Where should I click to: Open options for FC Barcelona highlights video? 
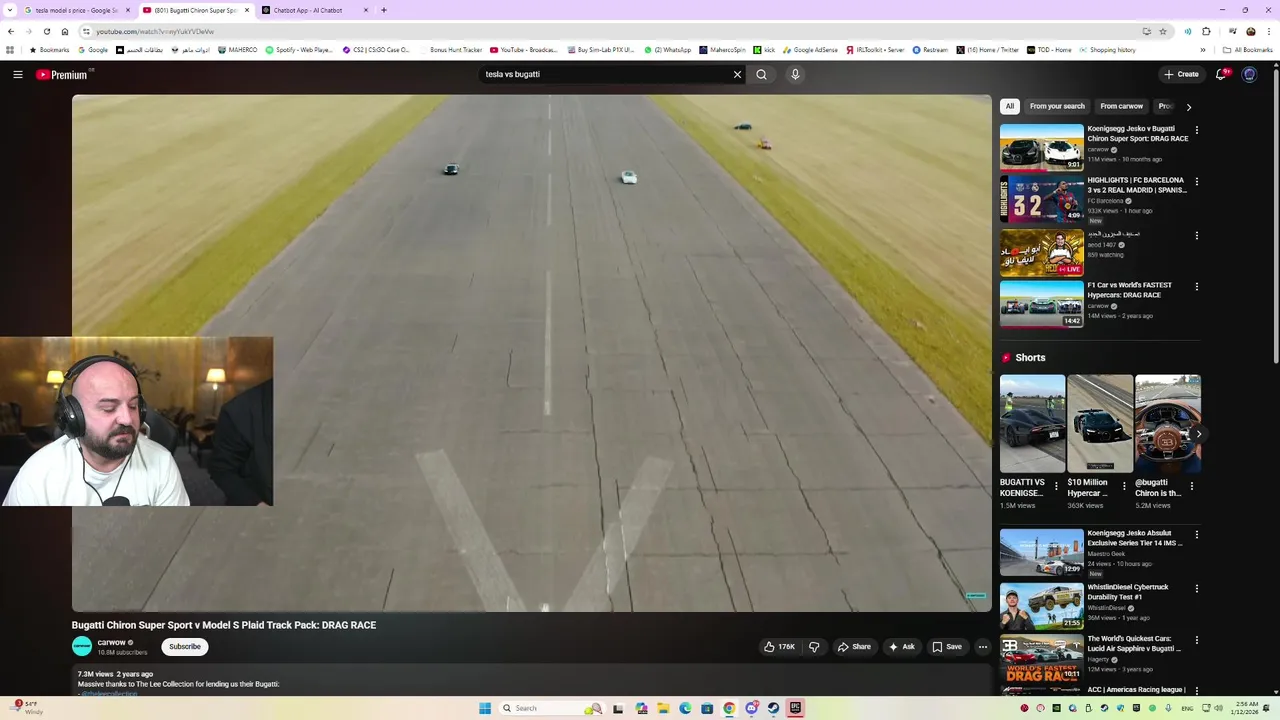point(1196,182)
